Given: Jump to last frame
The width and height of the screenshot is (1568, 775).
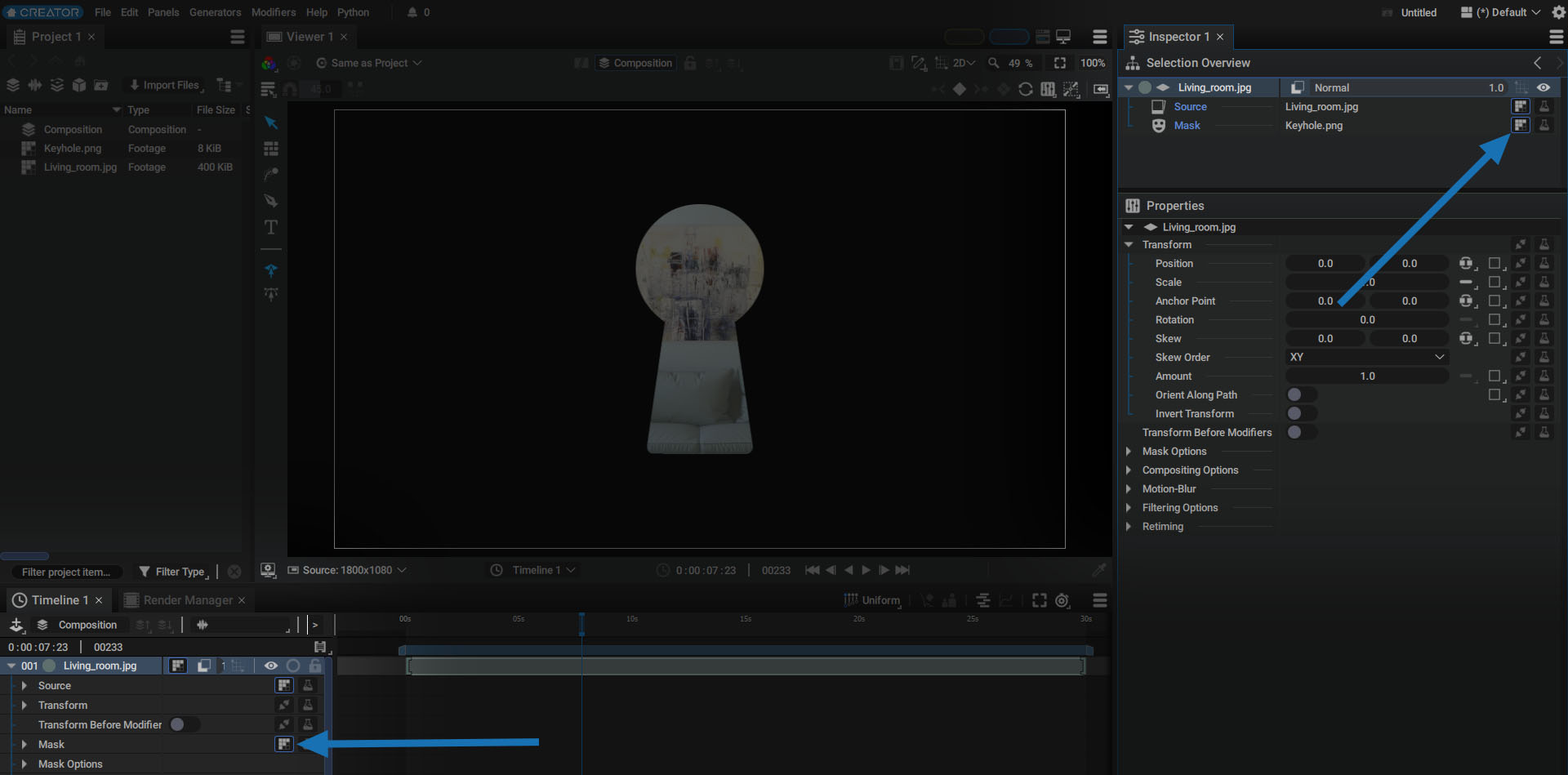Looking at the screenshot, I should click(902, 570).
